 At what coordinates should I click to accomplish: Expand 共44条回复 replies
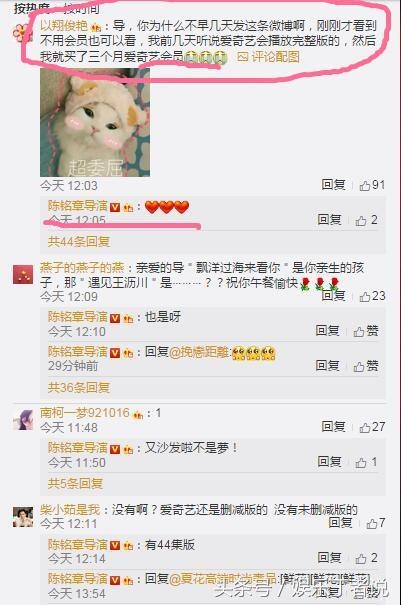tap(79, 242)
